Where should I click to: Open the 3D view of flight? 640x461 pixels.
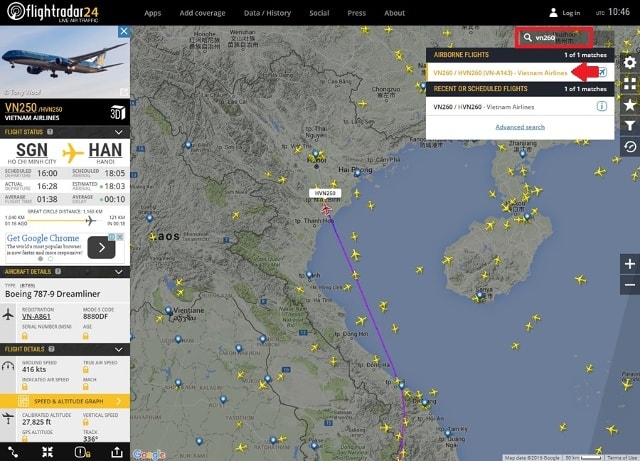(118, 112)
